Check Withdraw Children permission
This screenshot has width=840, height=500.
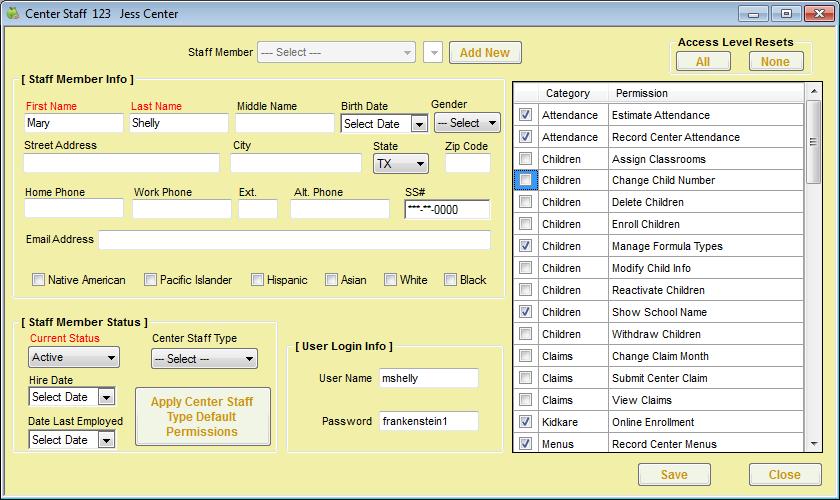526,333
